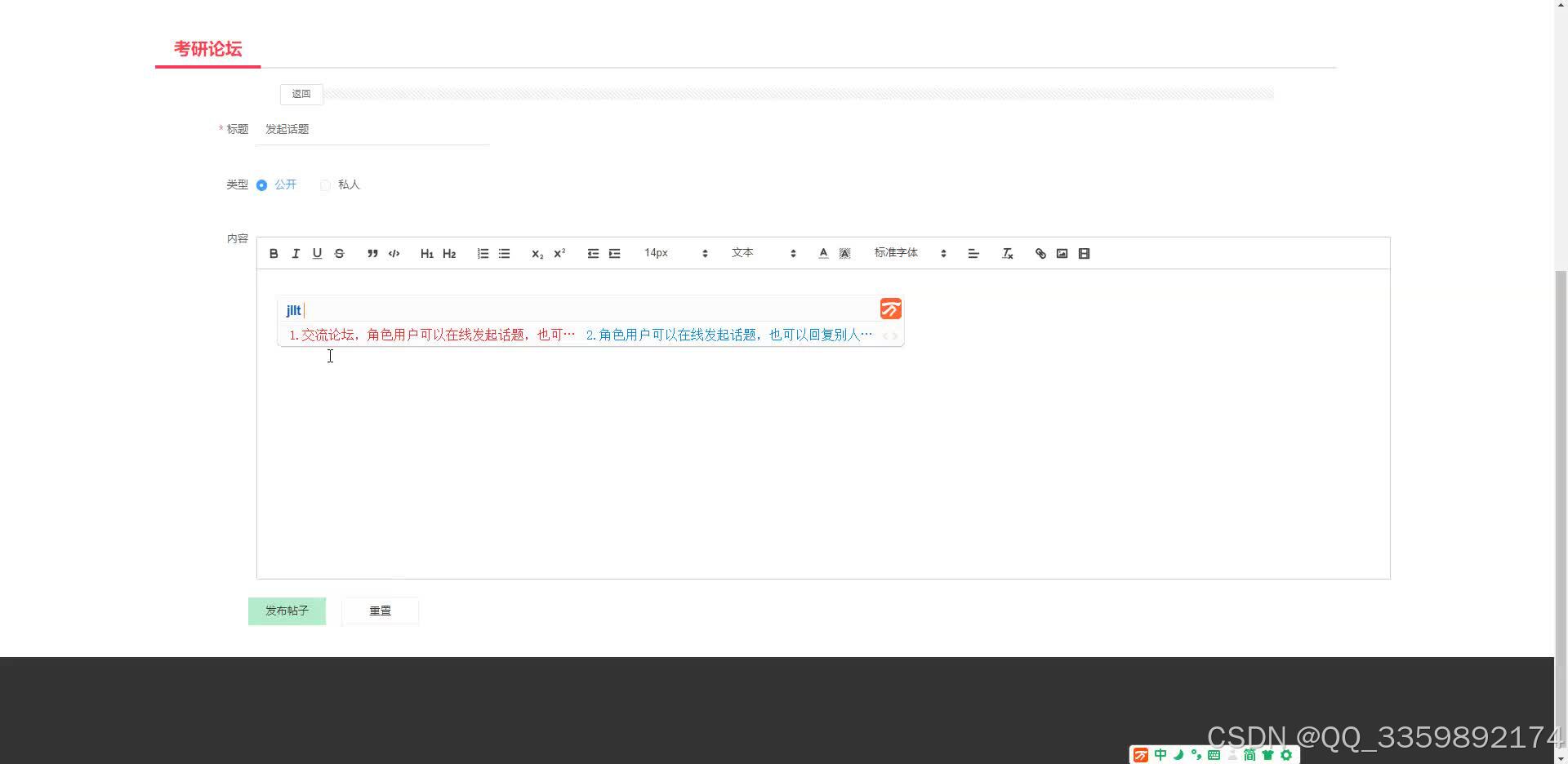Insert a hyperlink
The width and height of the screenshot is (1568, 764).
pos(1040,254)
